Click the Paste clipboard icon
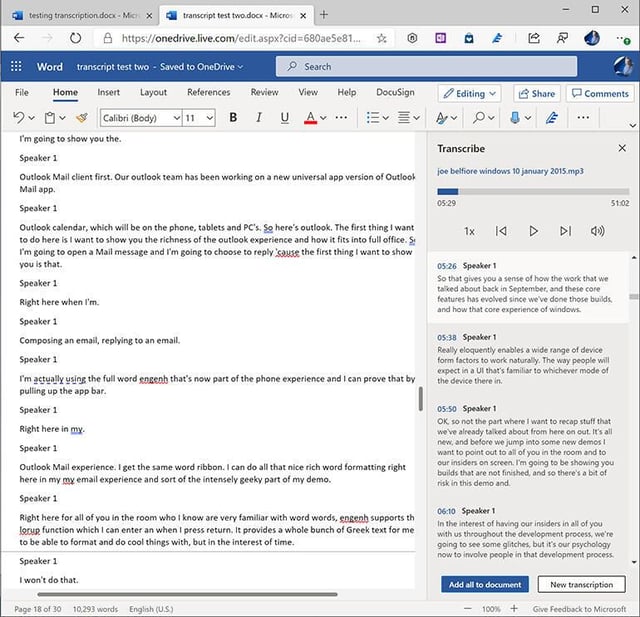 point(50,118)
